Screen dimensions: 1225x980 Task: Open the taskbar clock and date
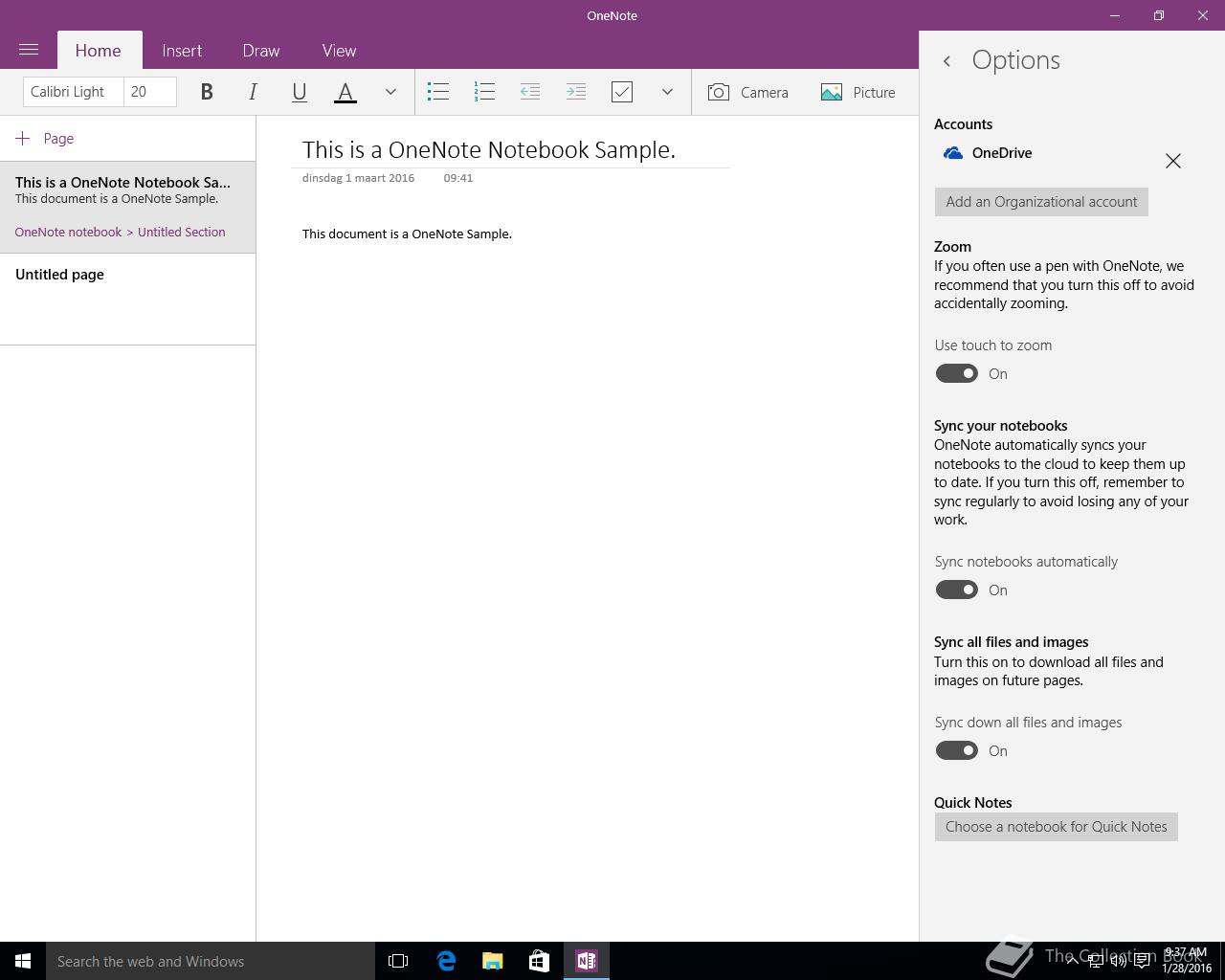pyautogui.click(x=1187, y=961)
